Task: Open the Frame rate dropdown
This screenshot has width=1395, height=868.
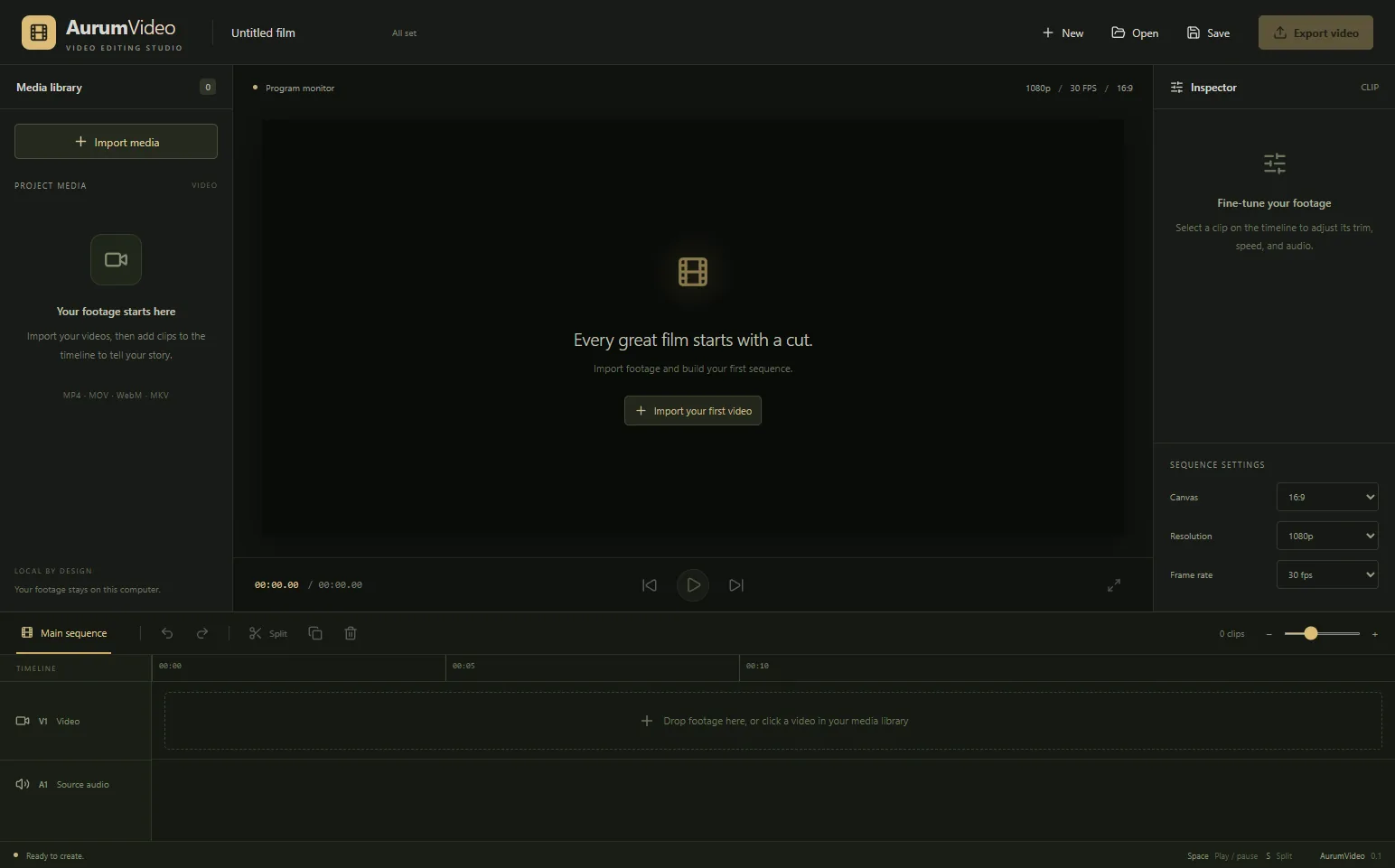Action: click(1327, 574)
